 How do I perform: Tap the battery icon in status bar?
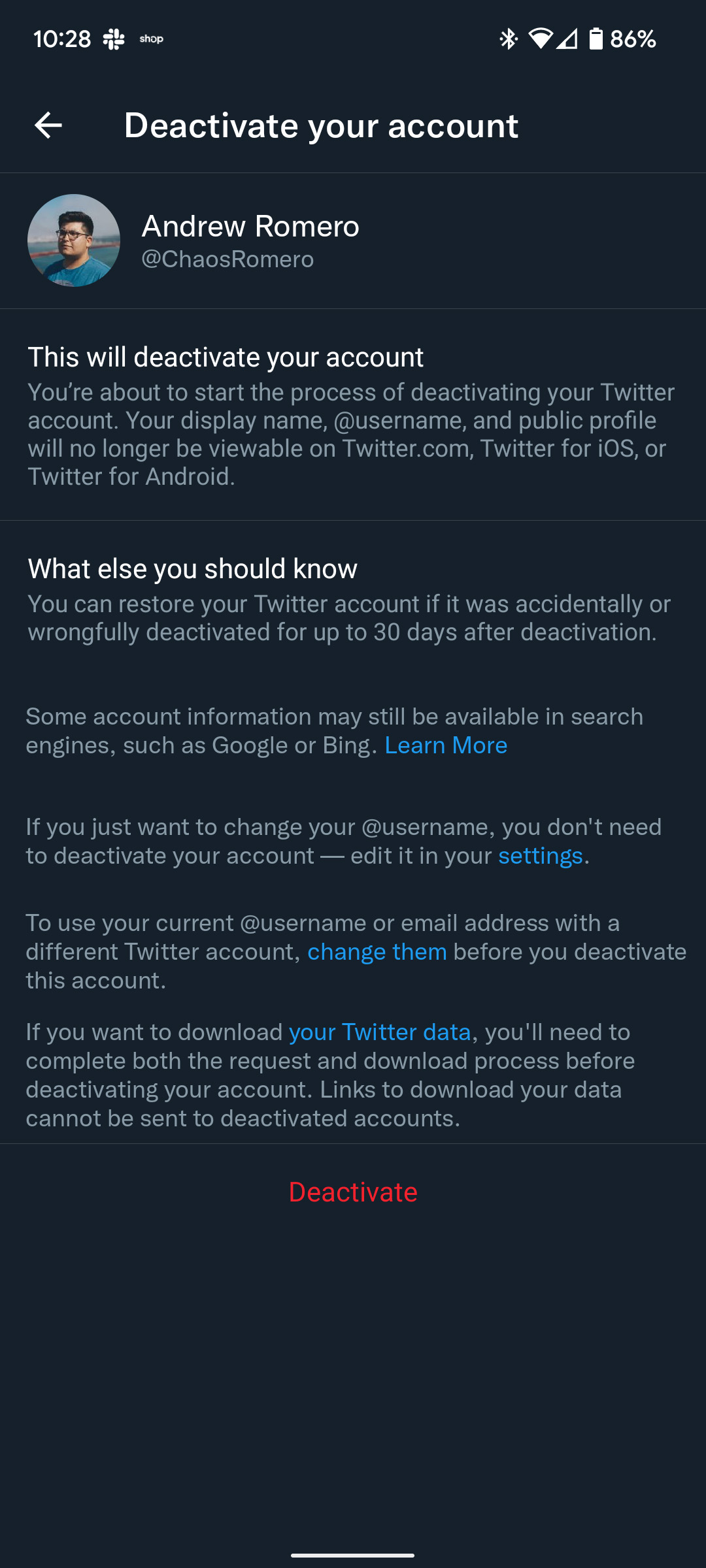pyautogui.click(x=596, y=39)
